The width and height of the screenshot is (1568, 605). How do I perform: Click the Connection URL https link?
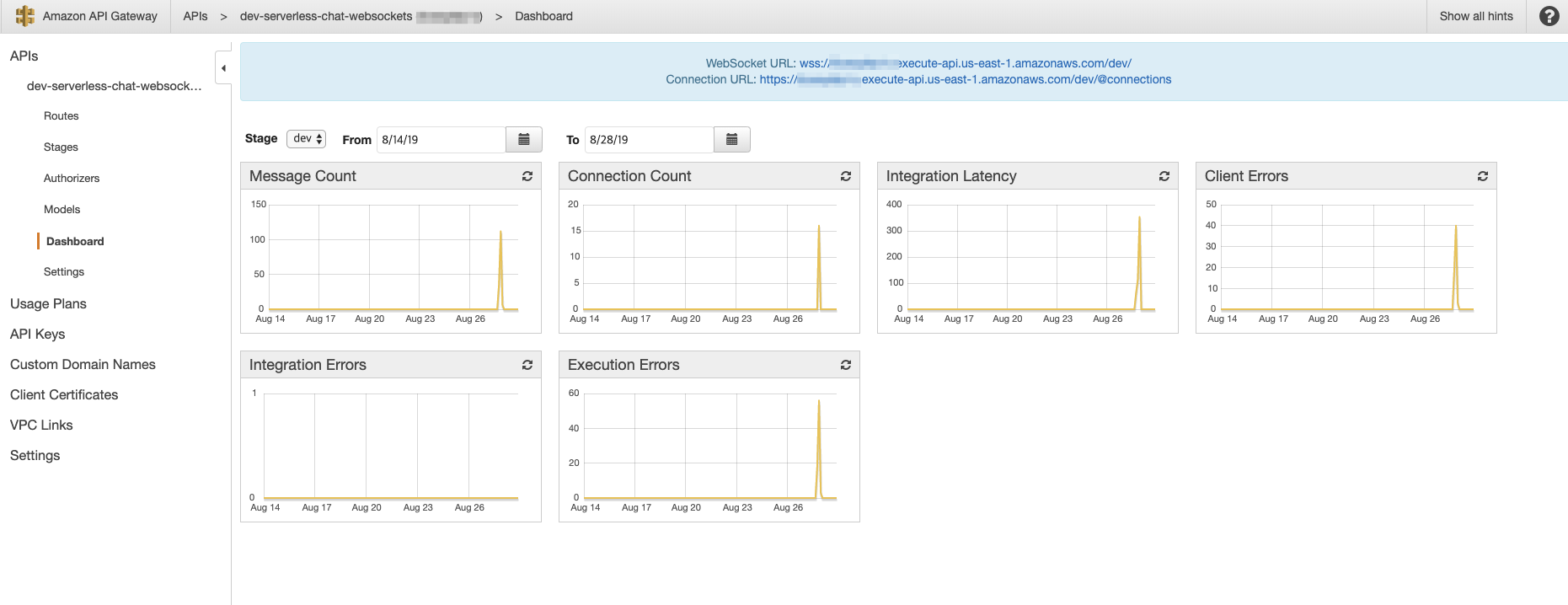pos(966,79)
